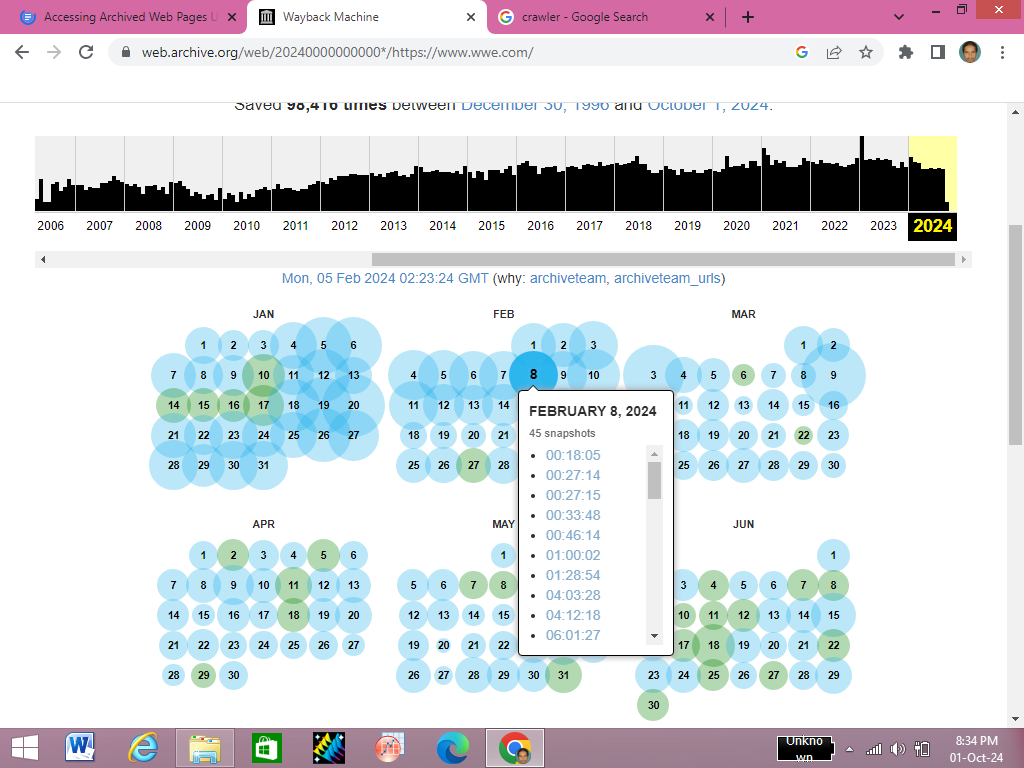Open network signal status in tray

(874, 749)
